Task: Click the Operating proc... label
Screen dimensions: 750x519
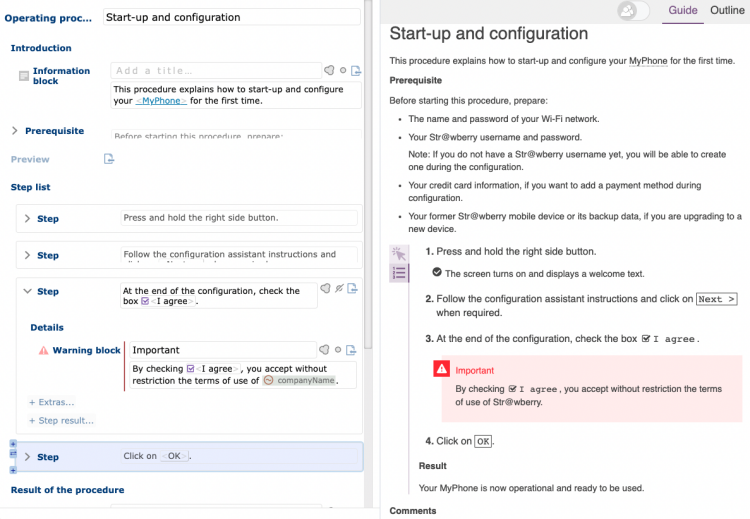Action: [x=48, y=18]
